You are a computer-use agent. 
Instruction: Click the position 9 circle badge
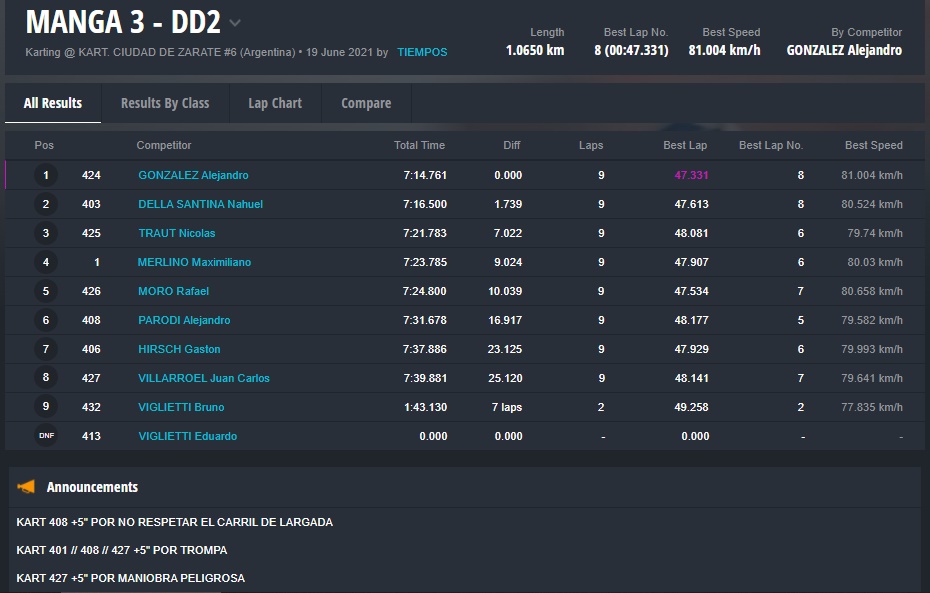pyautogui.click(x=45, y=407)
